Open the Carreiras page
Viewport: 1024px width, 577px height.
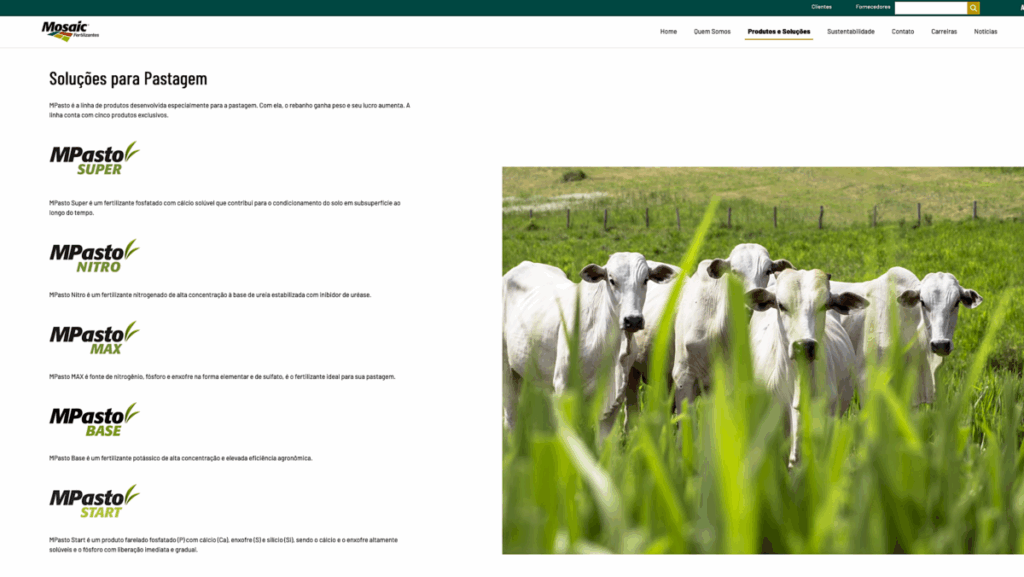tap(944, 32)
